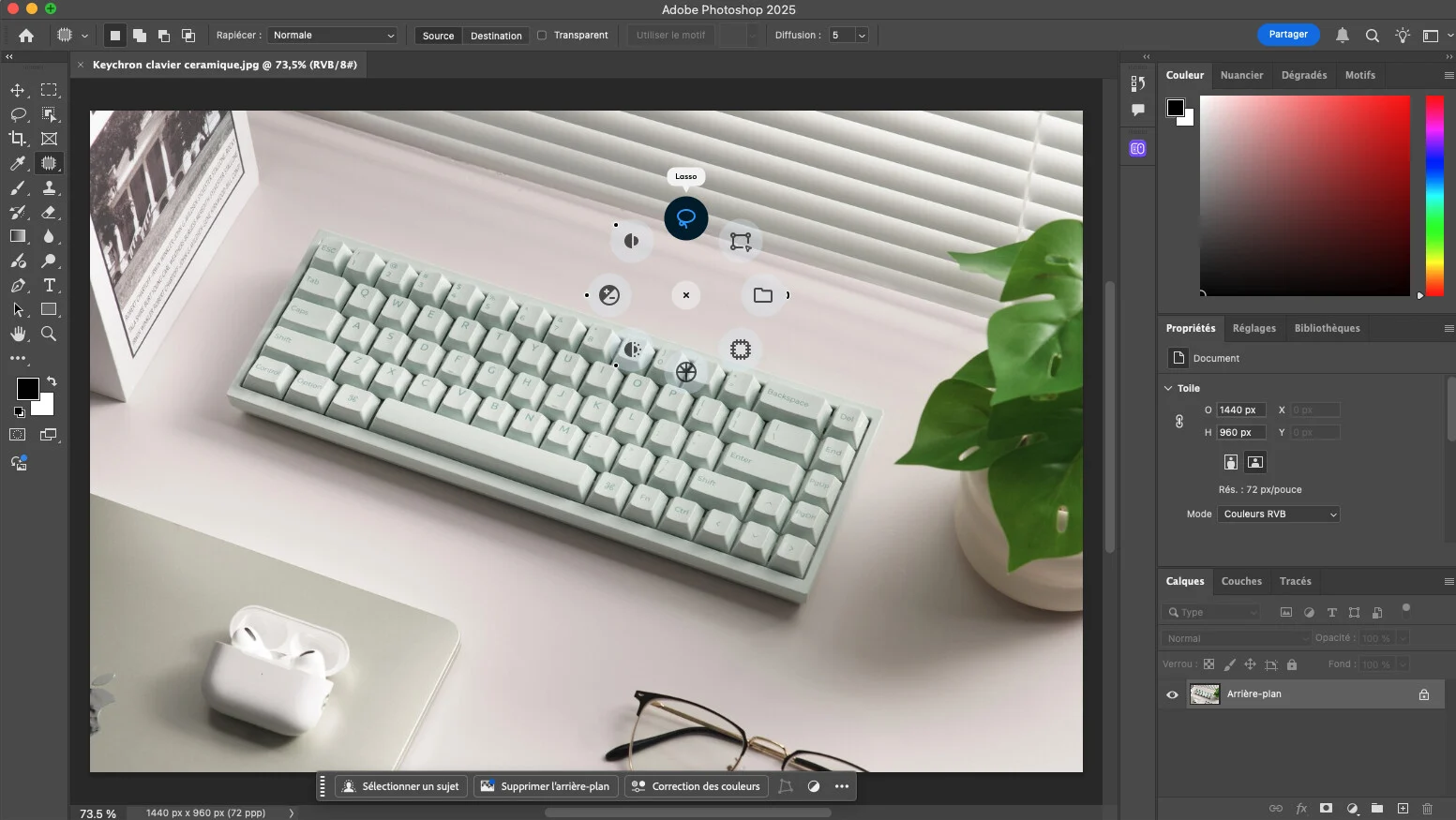Open layer styles via the fx icon

(1301, 808)
